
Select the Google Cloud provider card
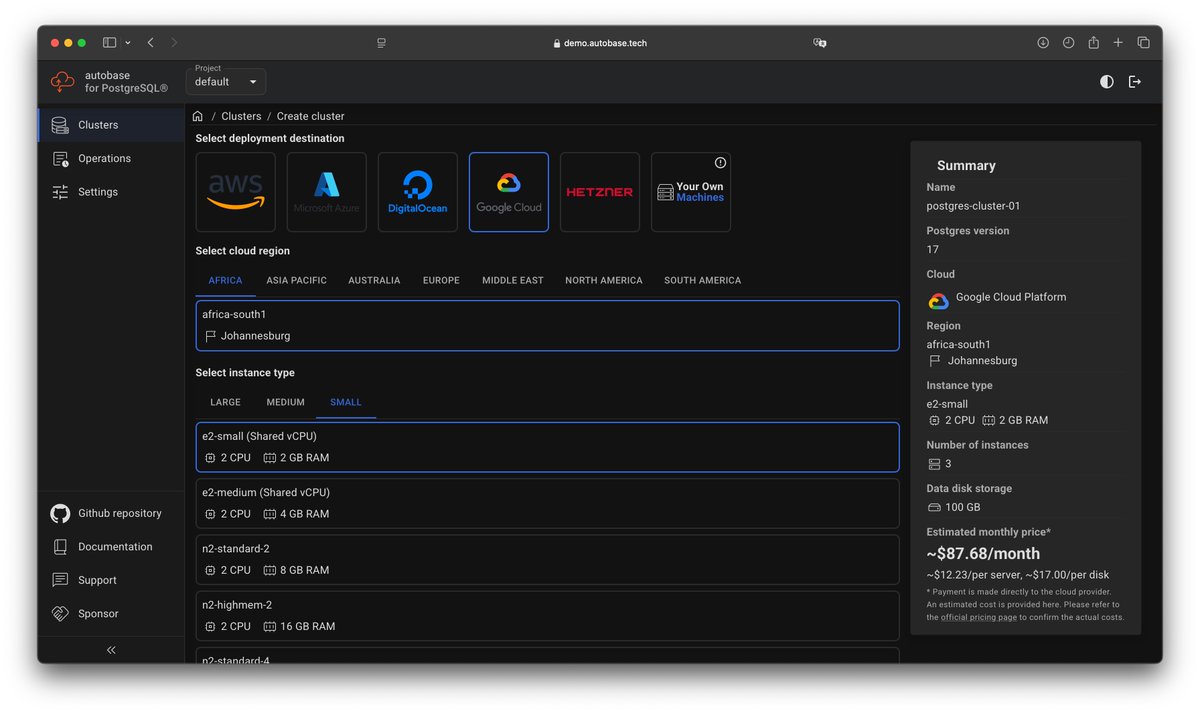point(509,192)
